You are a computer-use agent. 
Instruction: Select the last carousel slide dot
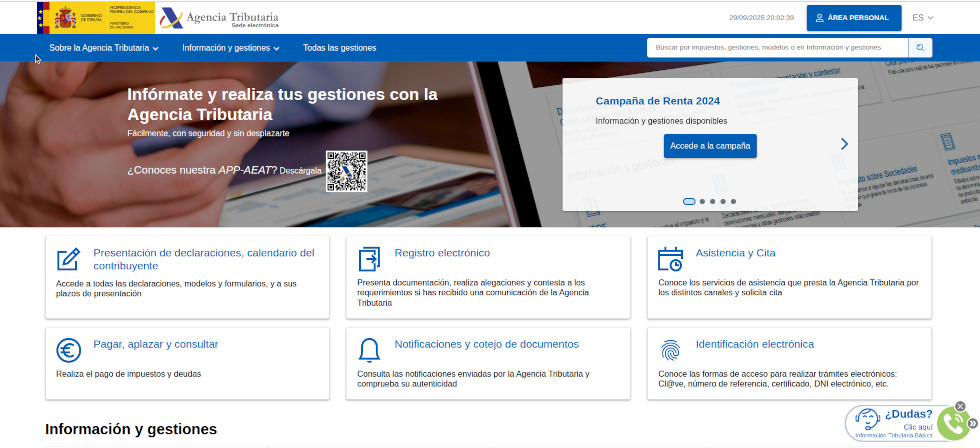733,201
